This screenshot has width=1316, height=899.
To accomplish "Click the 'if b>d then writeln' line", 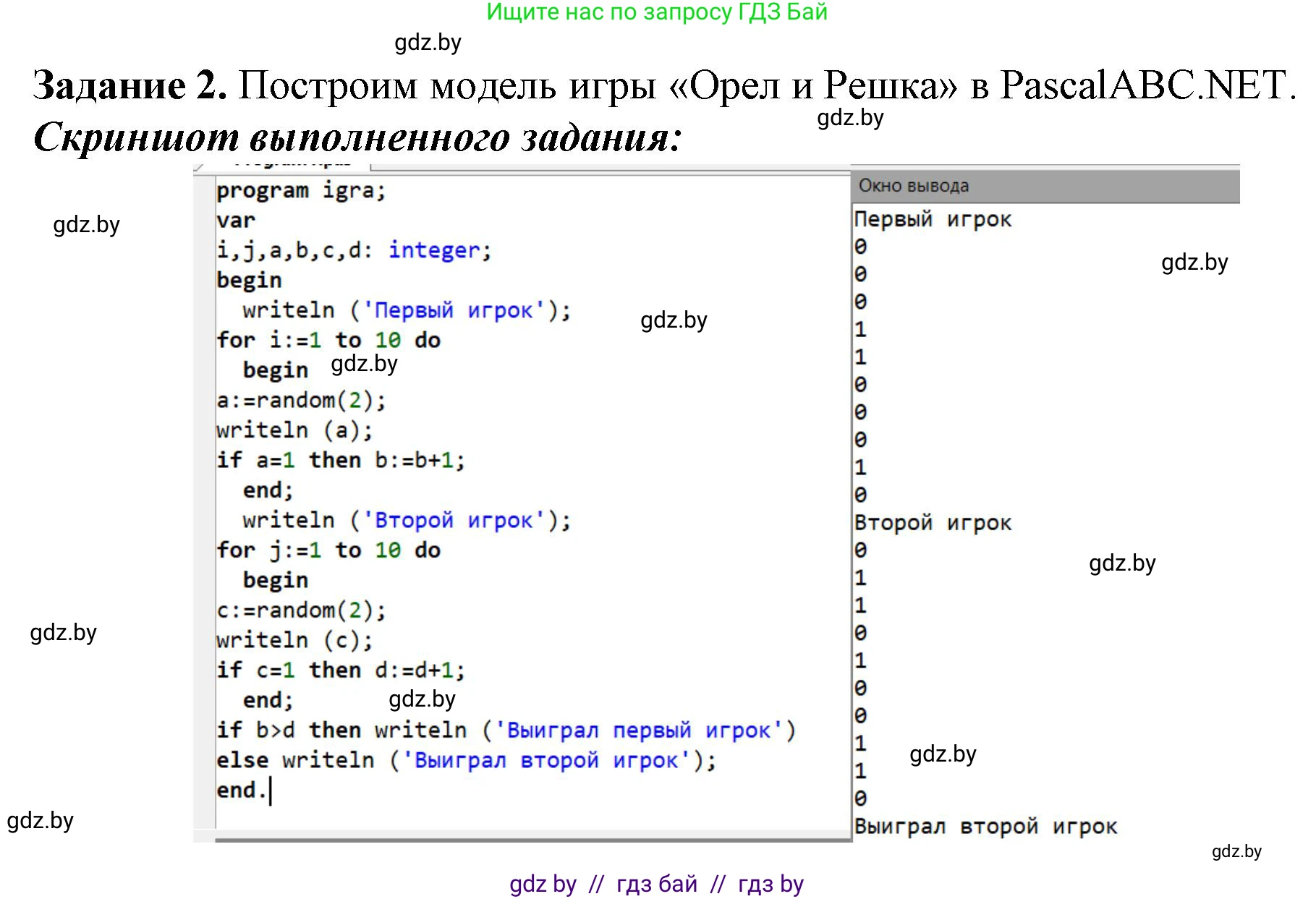I will 506,730.
